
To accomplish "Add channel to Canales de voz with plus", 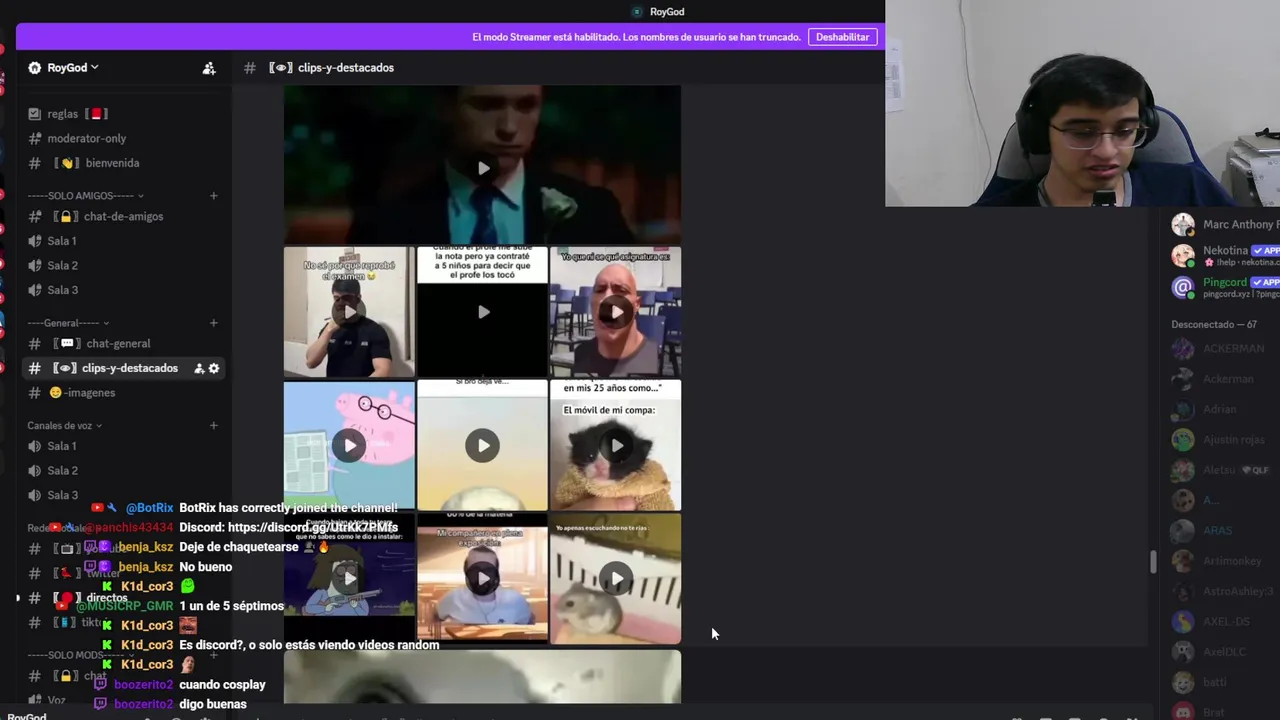I will pyautogui.click(x=213, y=426).
